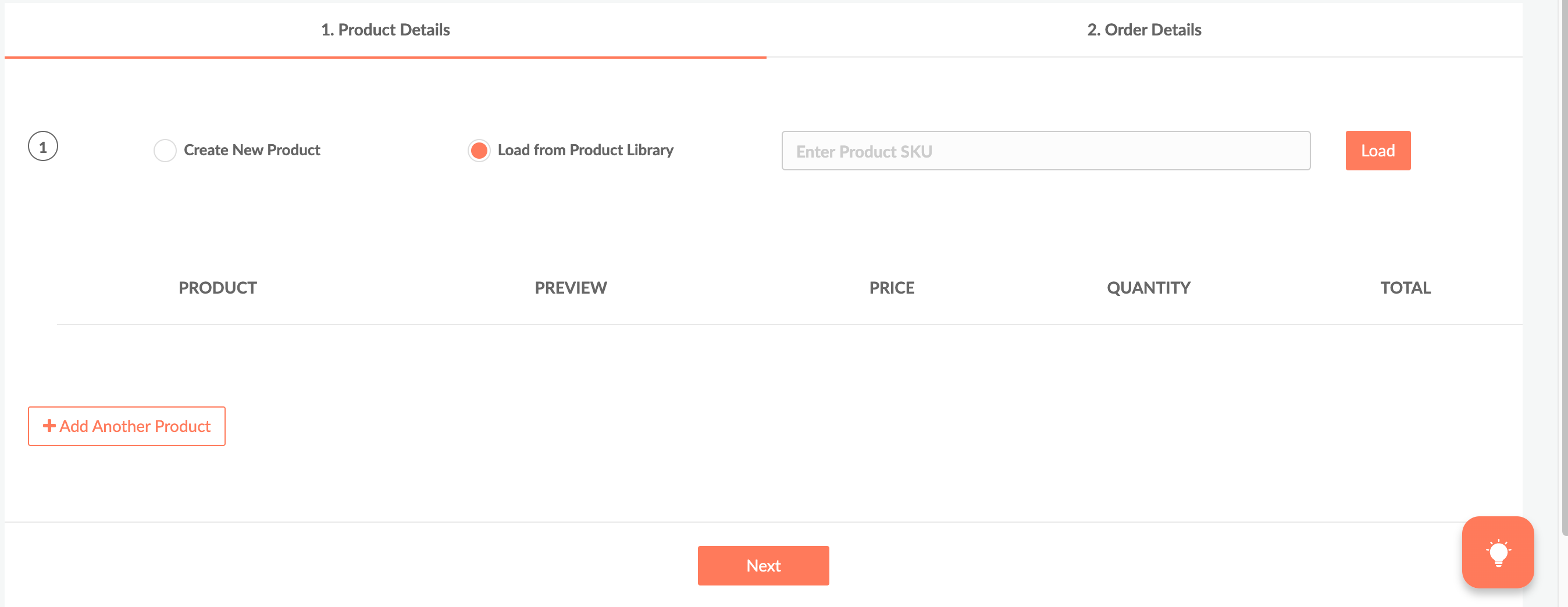This screenshot has height=607, width=1568.
Task: Click the lightbulb tips icon
Action: 1498,552
